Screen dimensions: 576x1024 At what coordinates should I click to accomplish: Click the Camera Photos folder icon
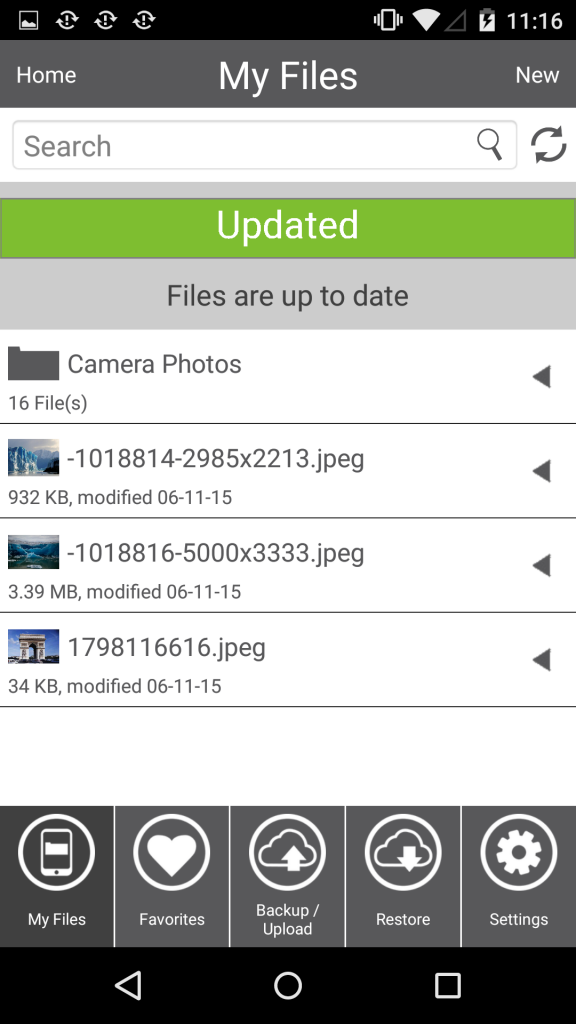[x=33, y=364]
